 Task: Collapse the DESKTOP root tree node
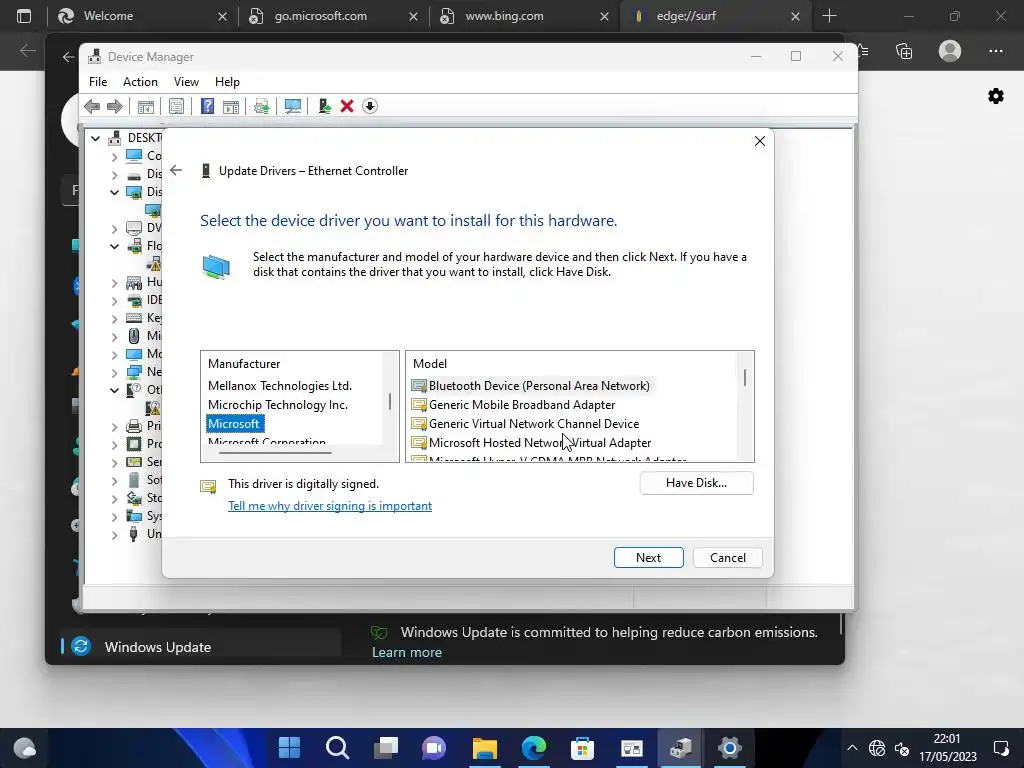click(95, 138)
